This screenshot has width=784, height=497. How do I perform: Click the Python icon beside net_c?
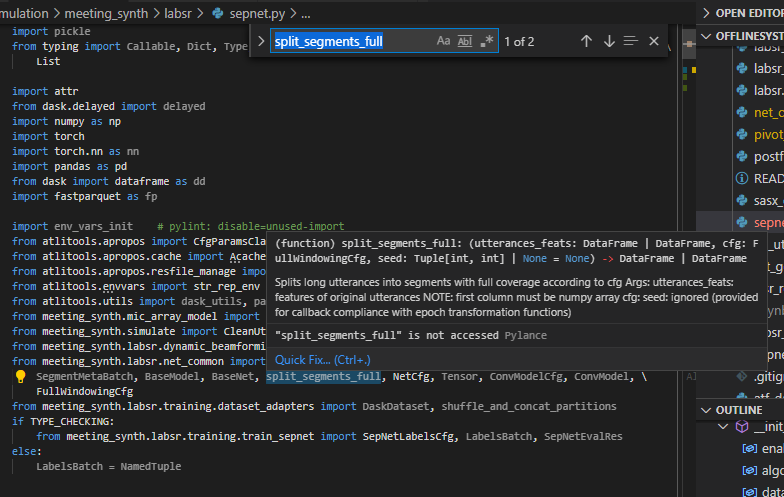tap(742, 112)
